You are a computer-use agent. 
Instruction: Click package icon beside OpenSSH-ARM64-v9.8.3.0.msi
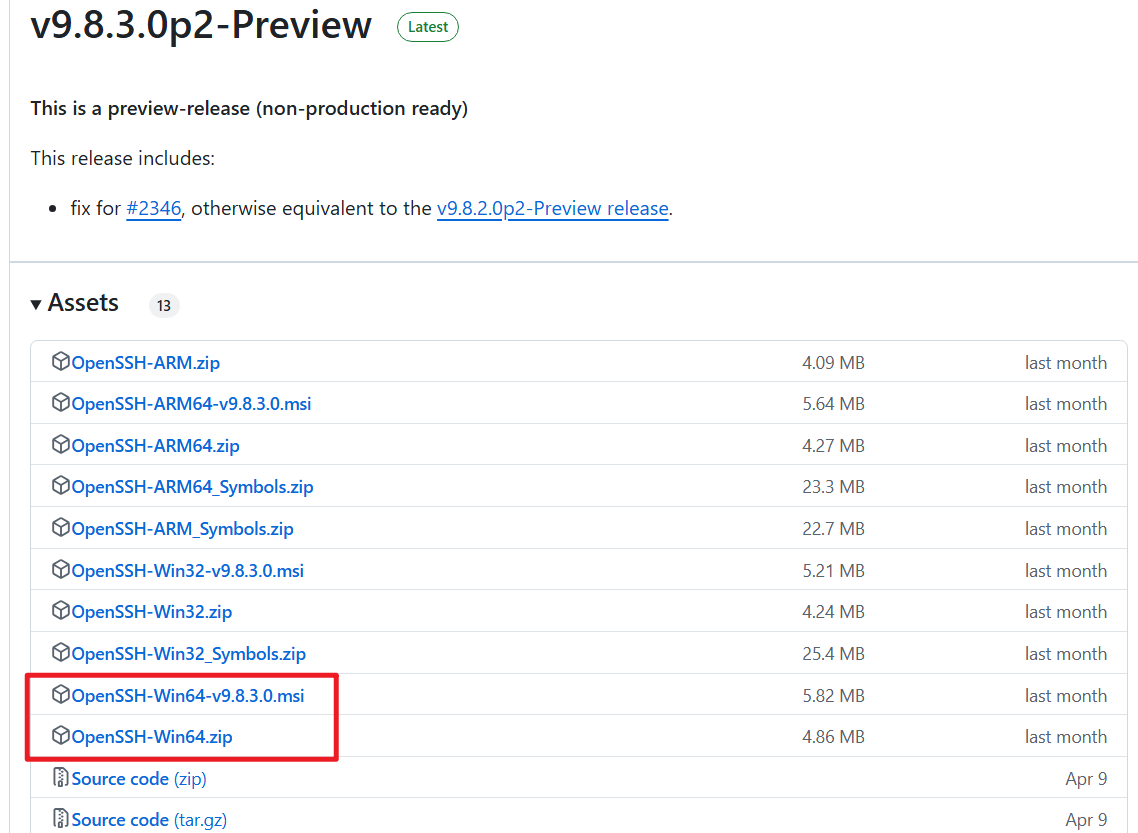60,403
